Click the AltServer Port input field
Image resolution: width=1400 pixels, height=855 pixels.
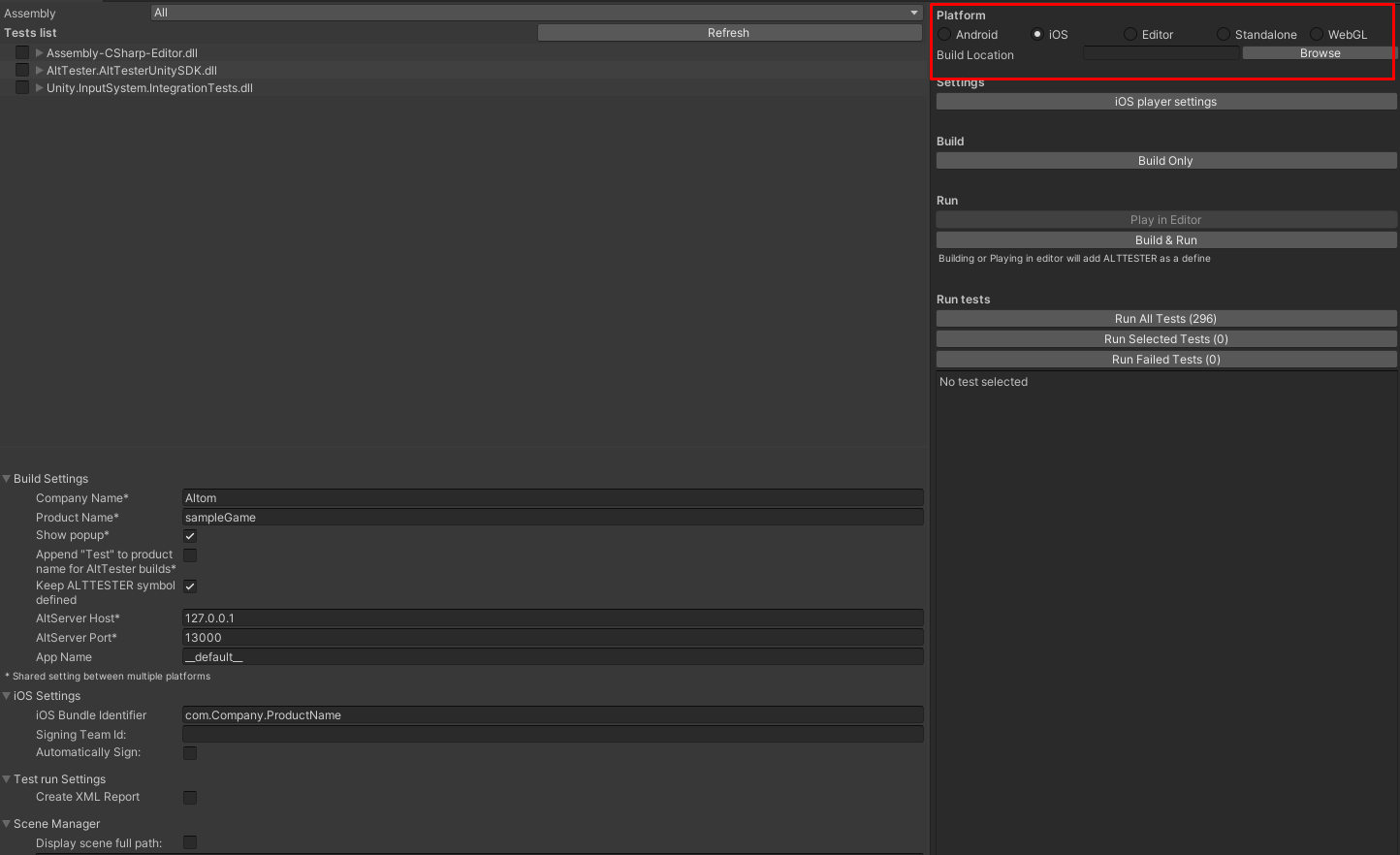[553, 638]
